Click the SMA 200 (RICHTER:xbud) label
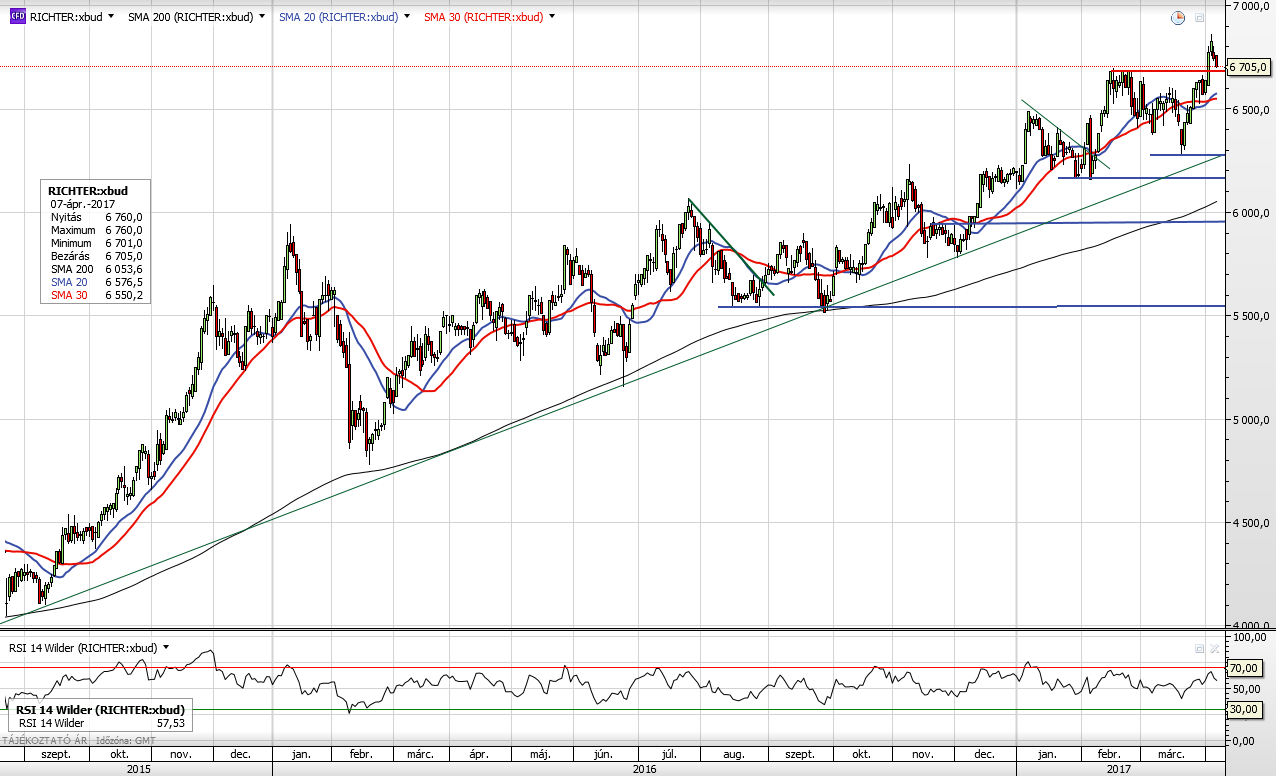Viewport: 1276px width, 776px height. pyautogui.click(x=190, y=17)
